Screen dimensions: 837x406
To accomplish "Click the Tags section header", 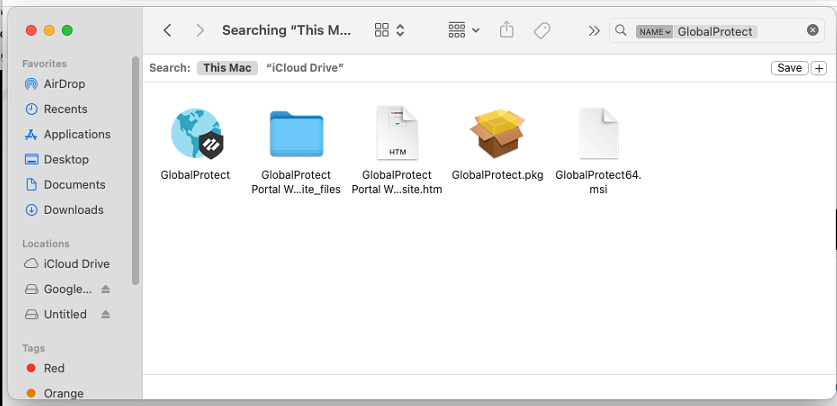I will (33, 348).
